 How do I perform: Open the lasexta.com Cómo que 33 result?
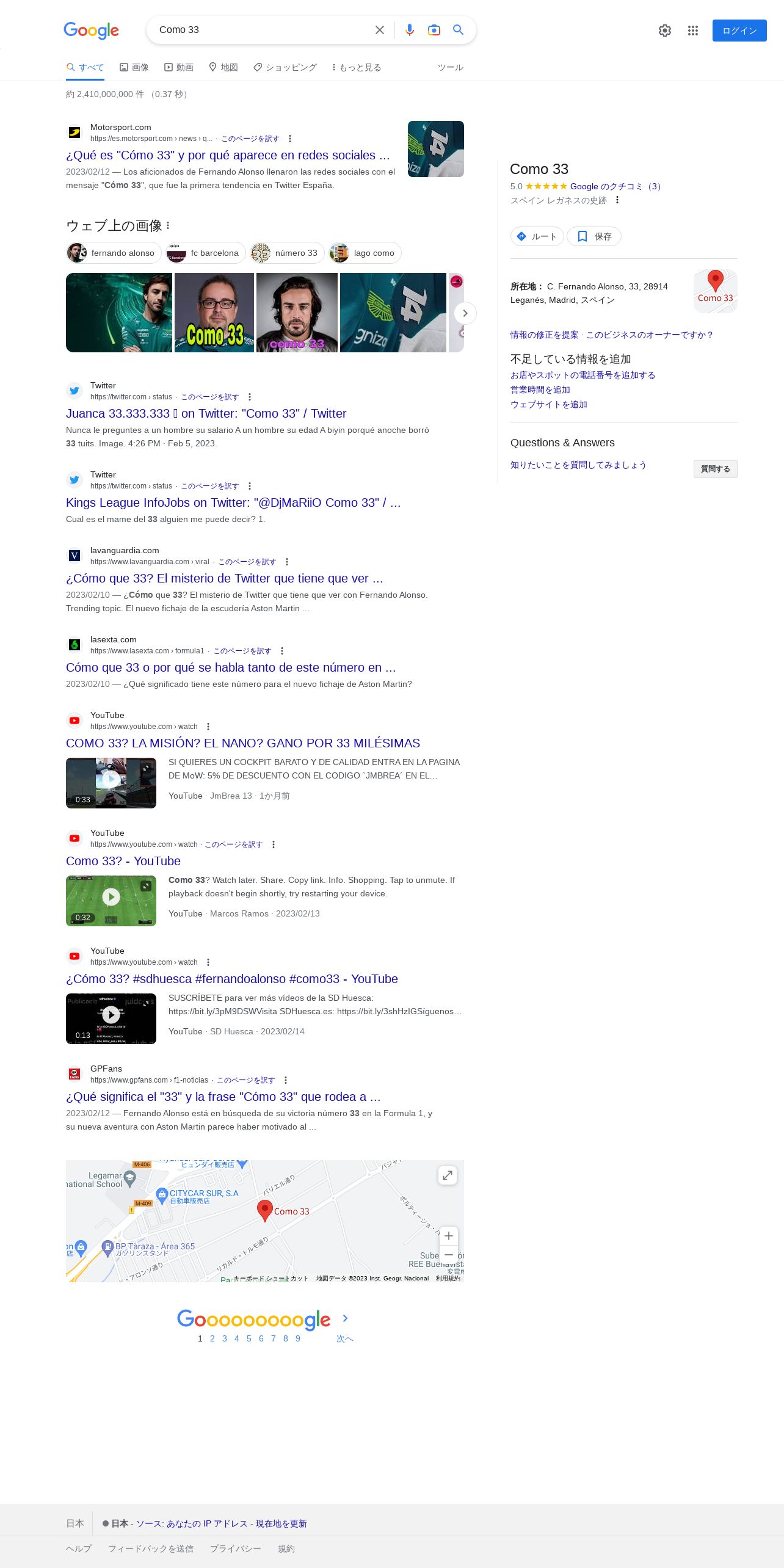point(231,667)
